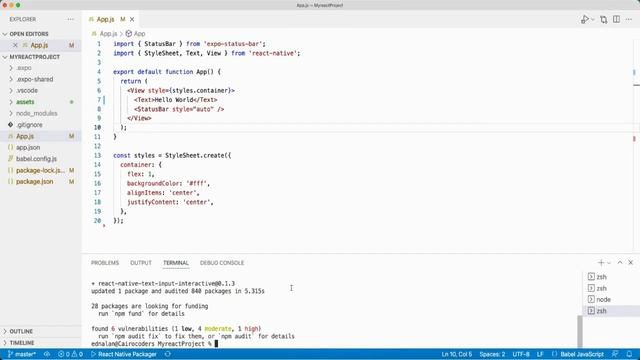Click the Synchronize Changes status icon
The image size is (640, 360).
point(47,354)
